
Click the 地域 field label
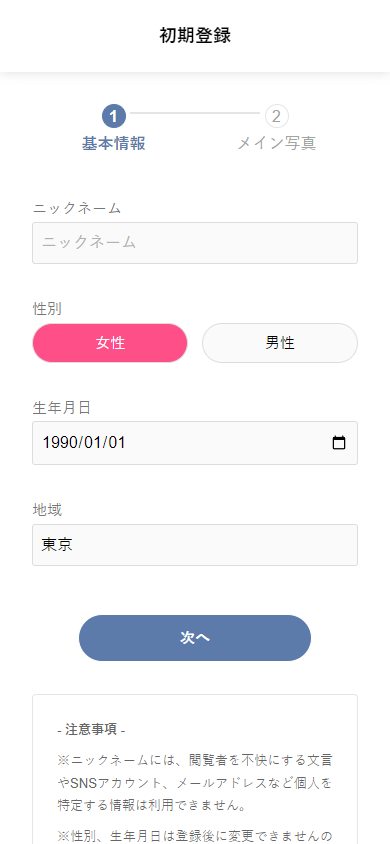47,508
